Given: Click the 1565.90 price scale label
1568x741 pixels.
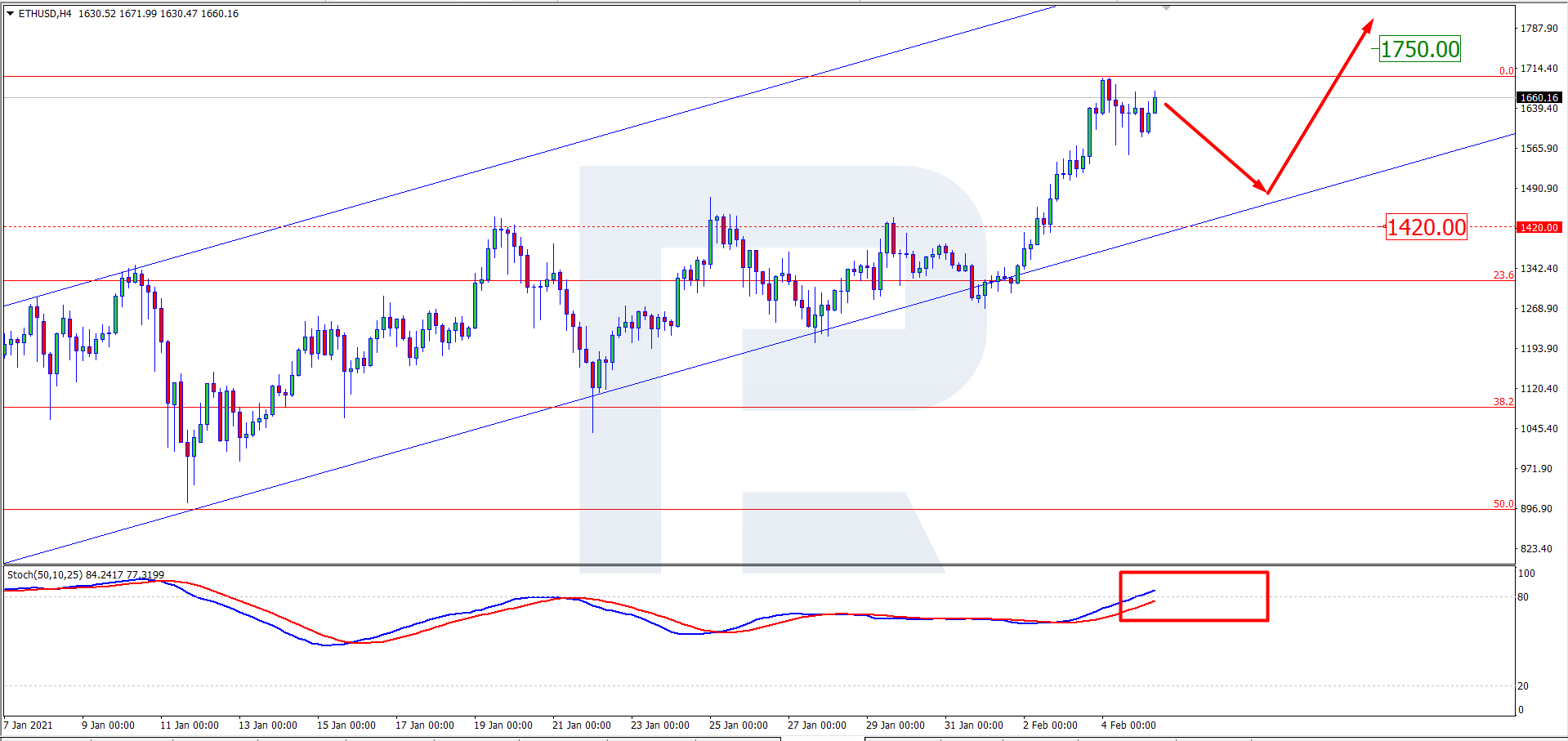Looking at the screenshot, I should pyautogui.click(x=1539, y=149).
